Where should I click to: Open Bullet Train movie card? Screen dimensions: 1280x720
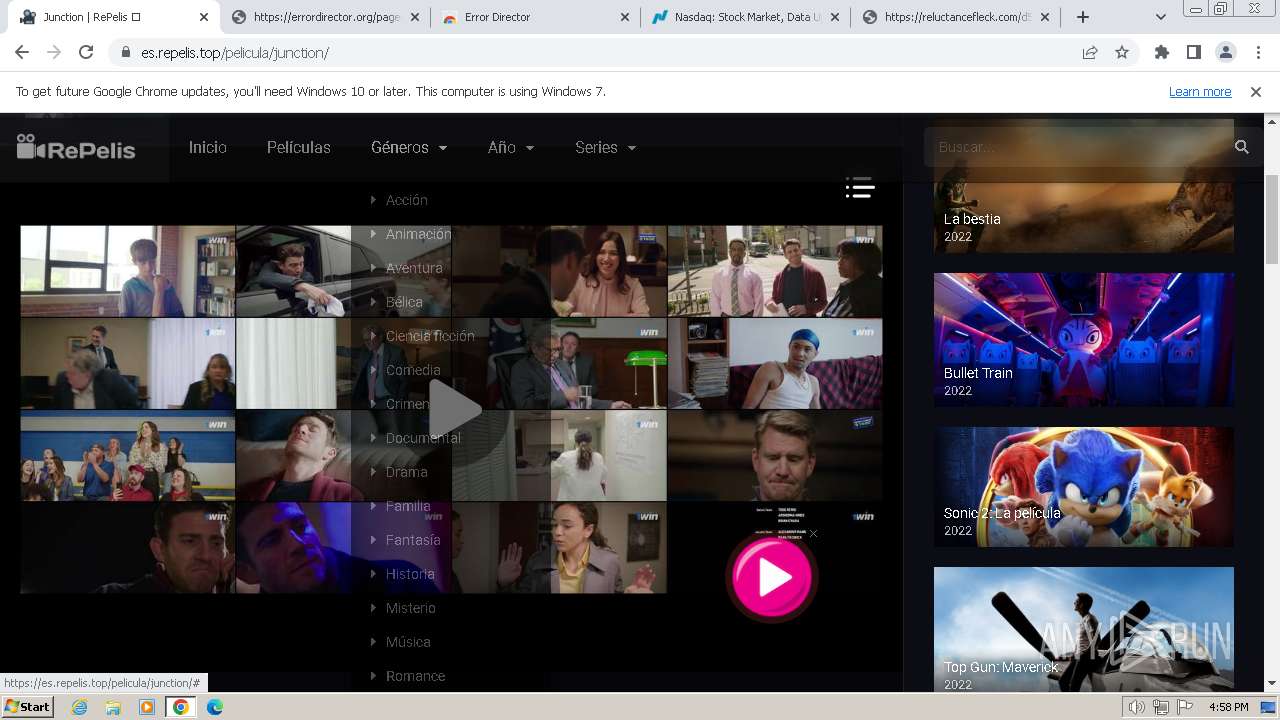pyautogui.click(x=1084, y=339)
